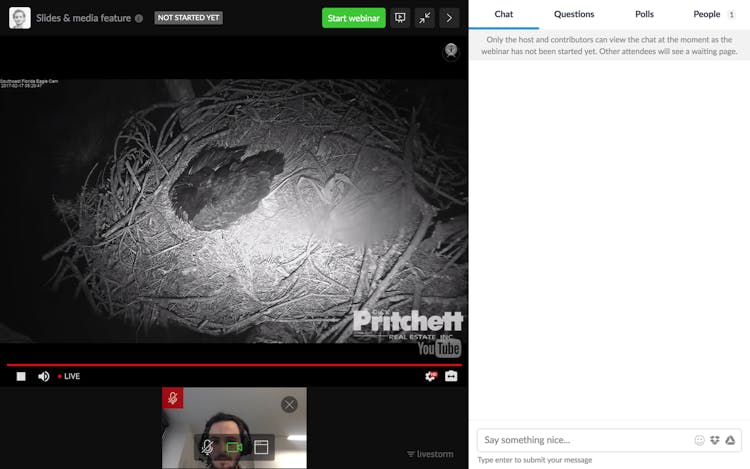Close the webcam preview
This screenshot has height=469, width=750.
click(x=289, y=404)
